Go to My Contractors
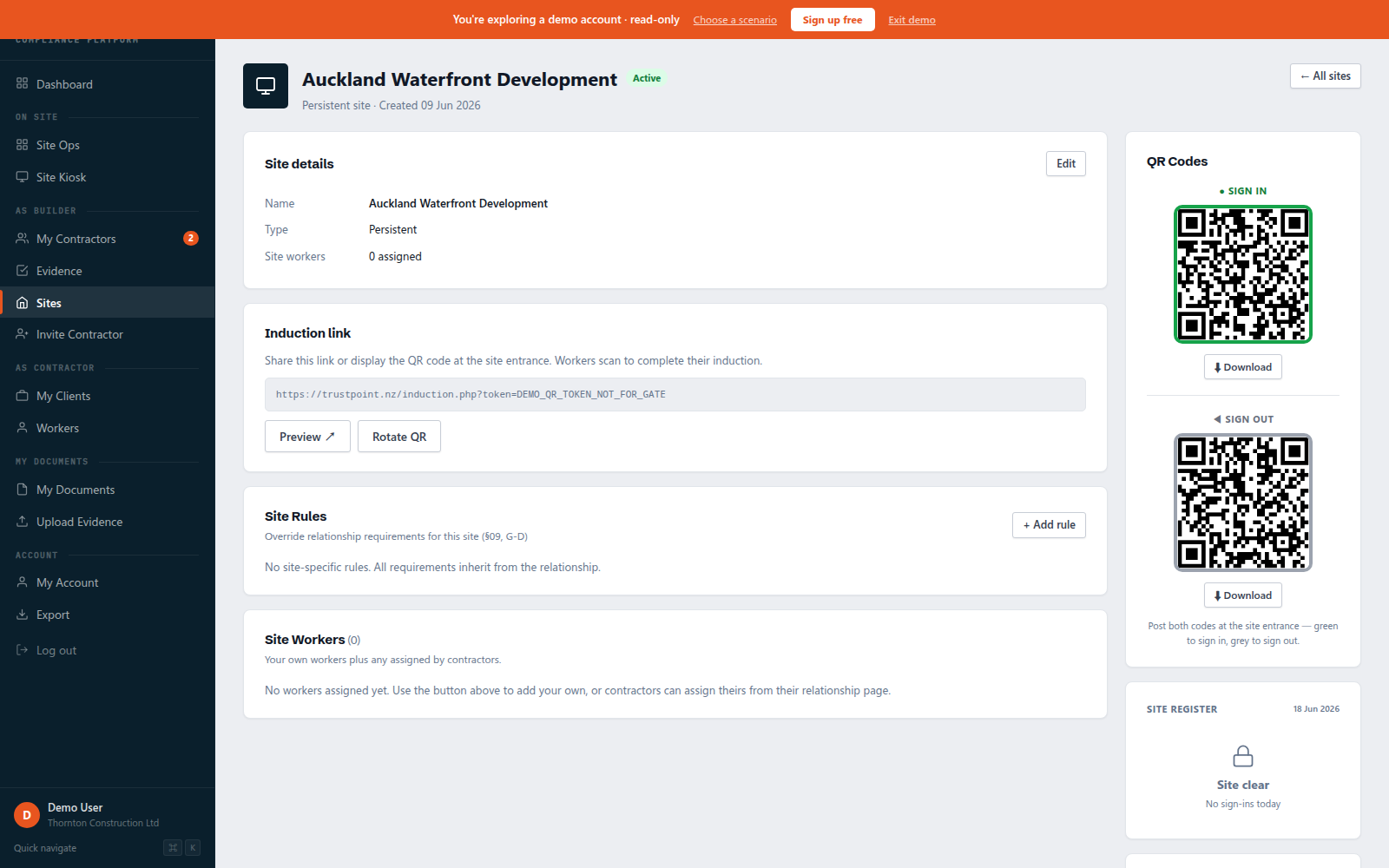The height and width of the screenshot is (868, 1389). point(108,239)
